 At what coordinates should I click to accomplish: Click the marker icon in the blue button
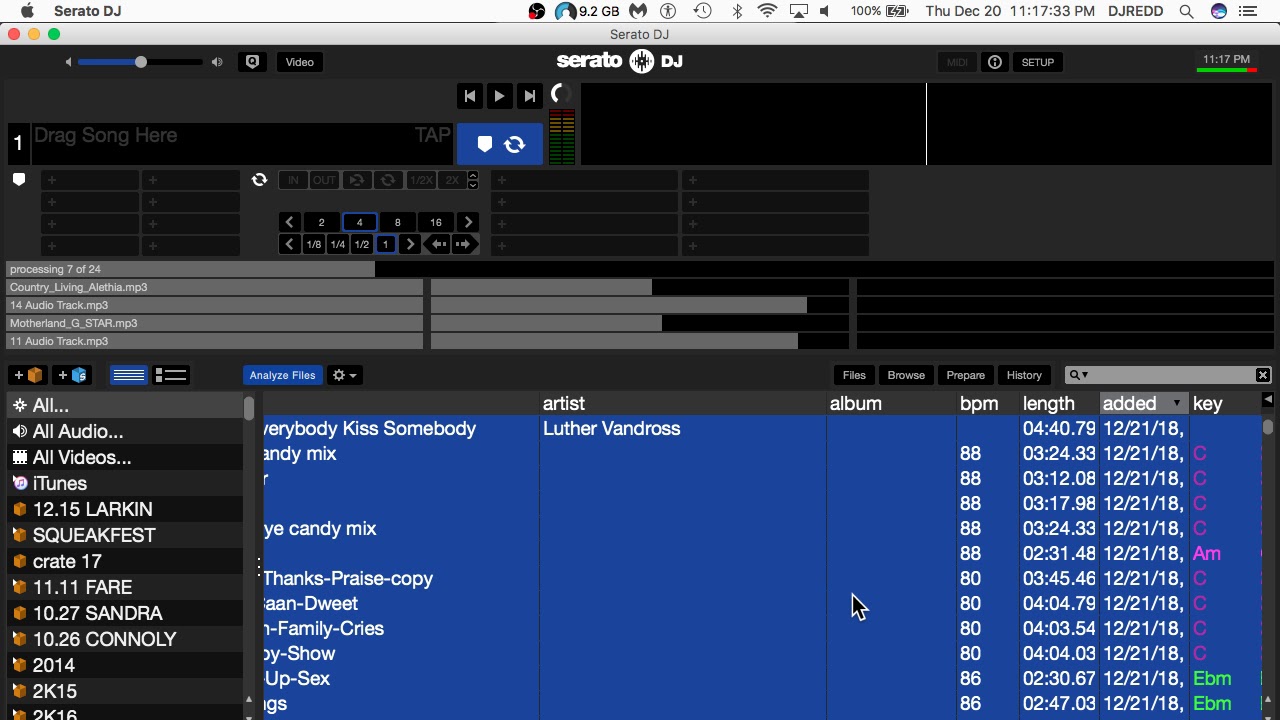pyautogui.click(x=485, y=145)
